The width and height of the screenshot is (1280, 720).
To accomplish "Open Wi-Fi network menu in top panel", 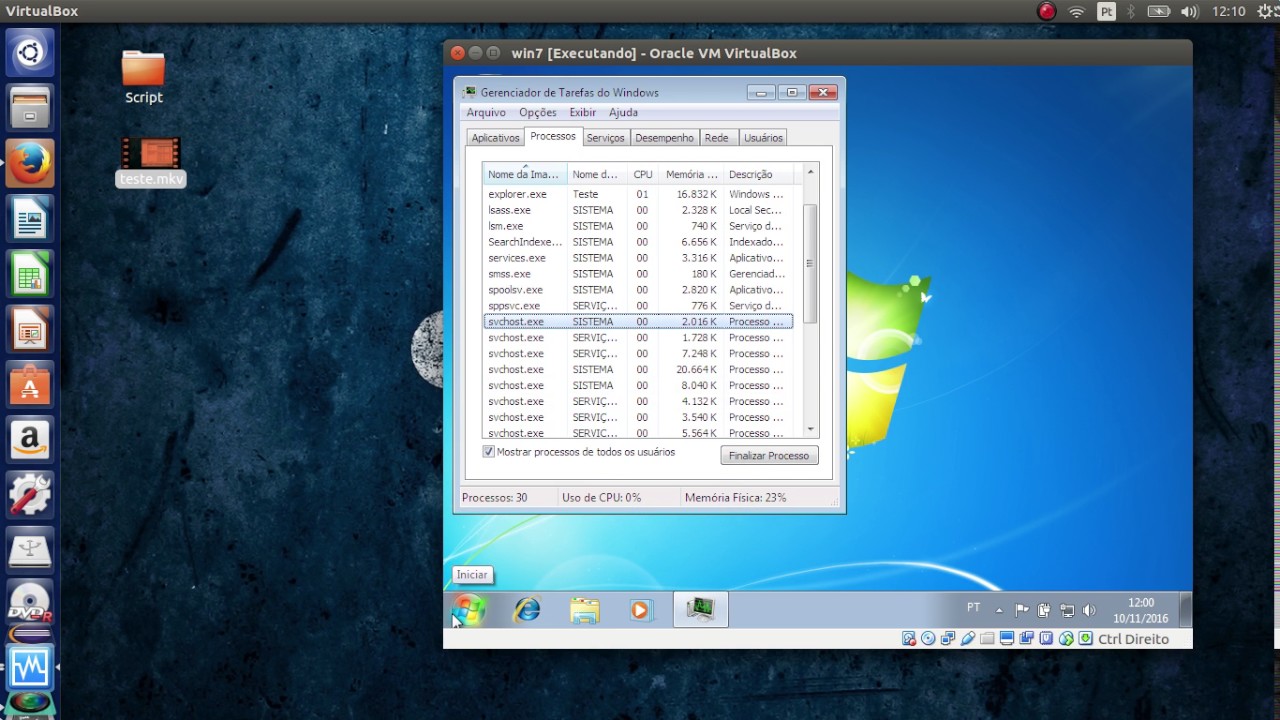I will click(1077, 12).
